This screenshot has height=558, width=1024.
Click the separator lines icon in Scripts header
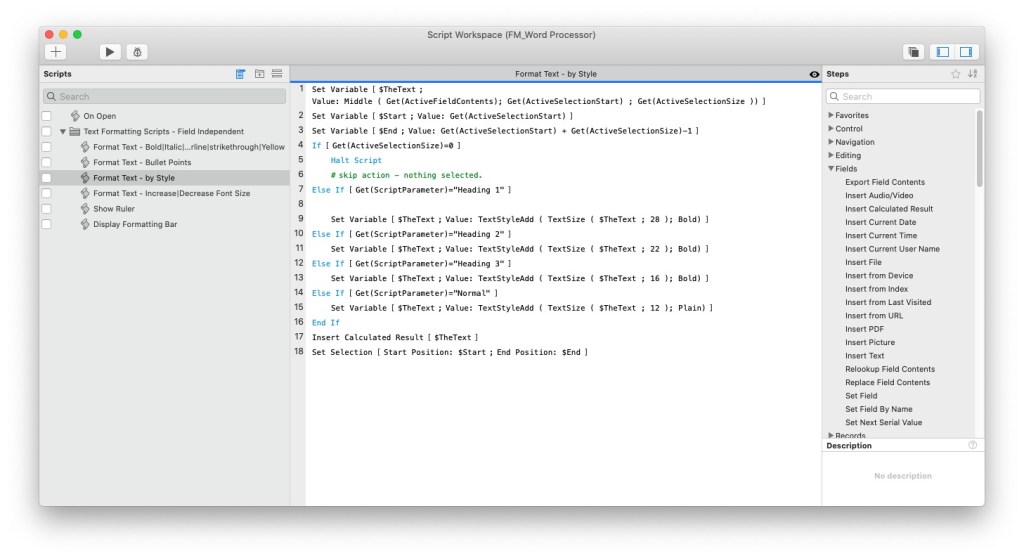coord(277,74)
